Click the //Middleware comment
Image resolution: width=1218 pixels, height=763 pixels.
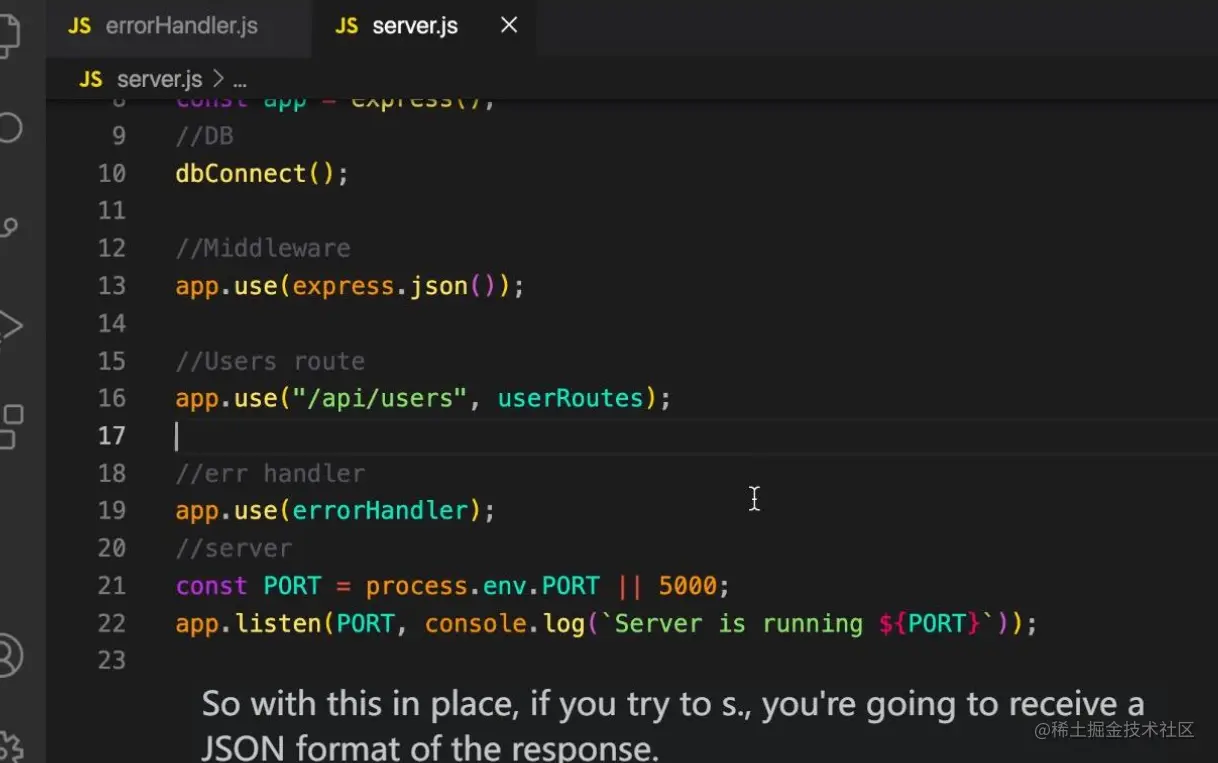tap(263, 248)
